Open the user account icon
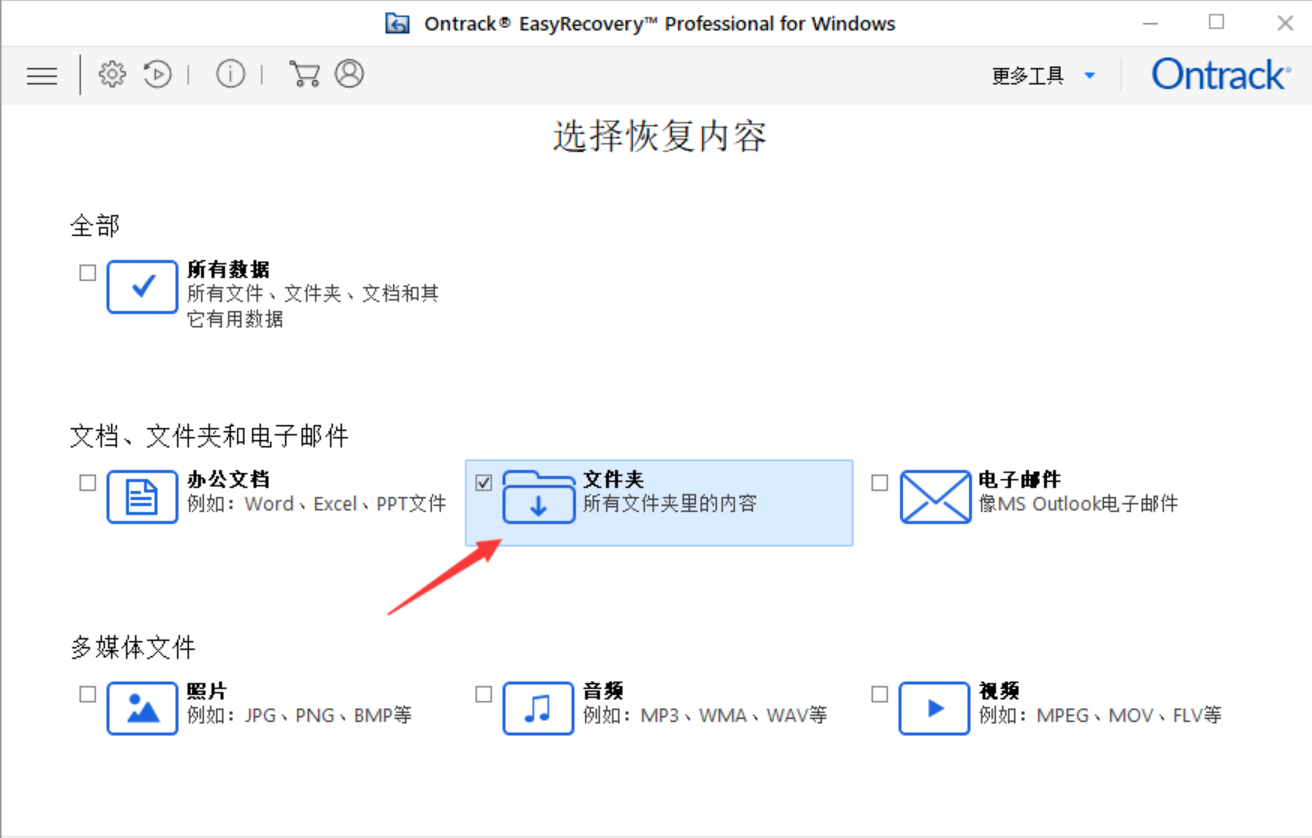This screenshot has width=1312, height=838. (349, 74)
